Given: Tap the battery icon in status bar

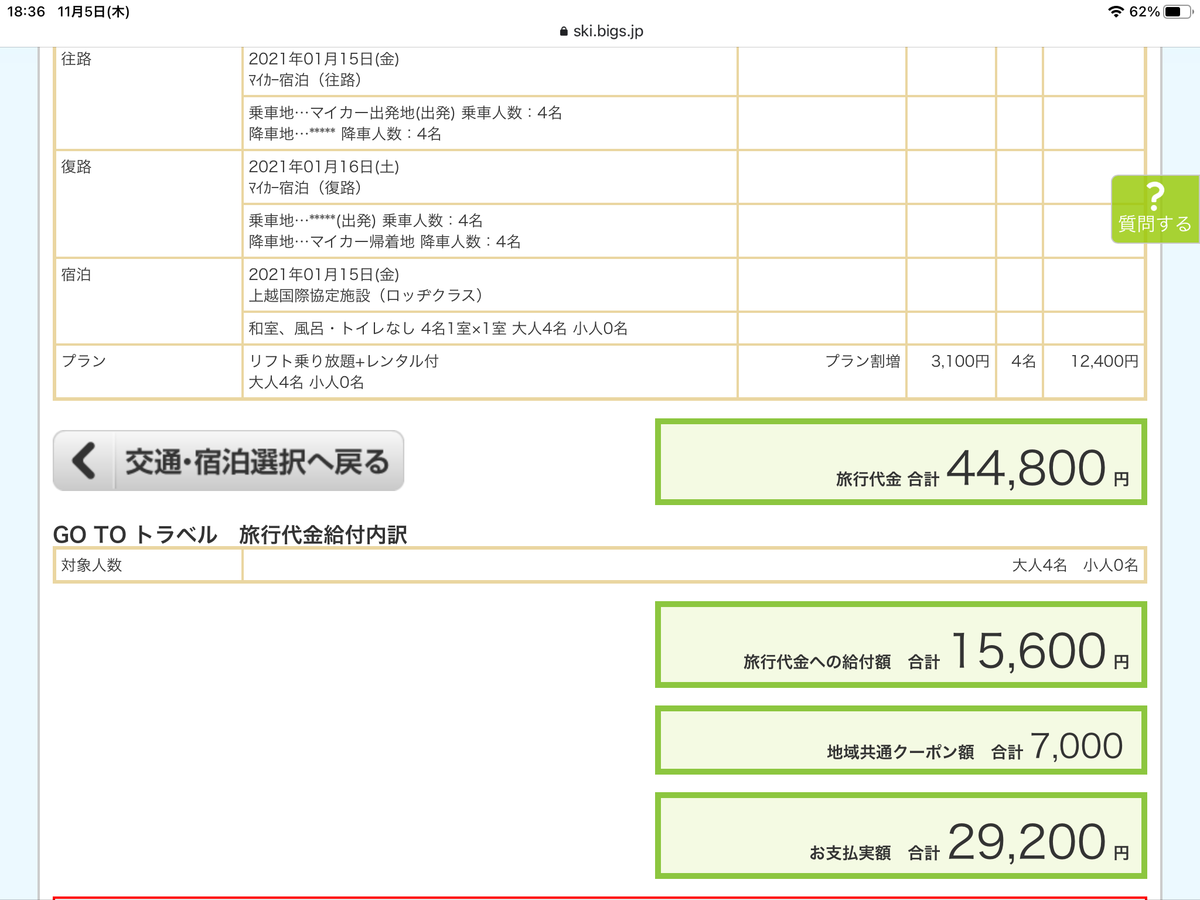Looking at the screenshot, I should pos(1179,11).
